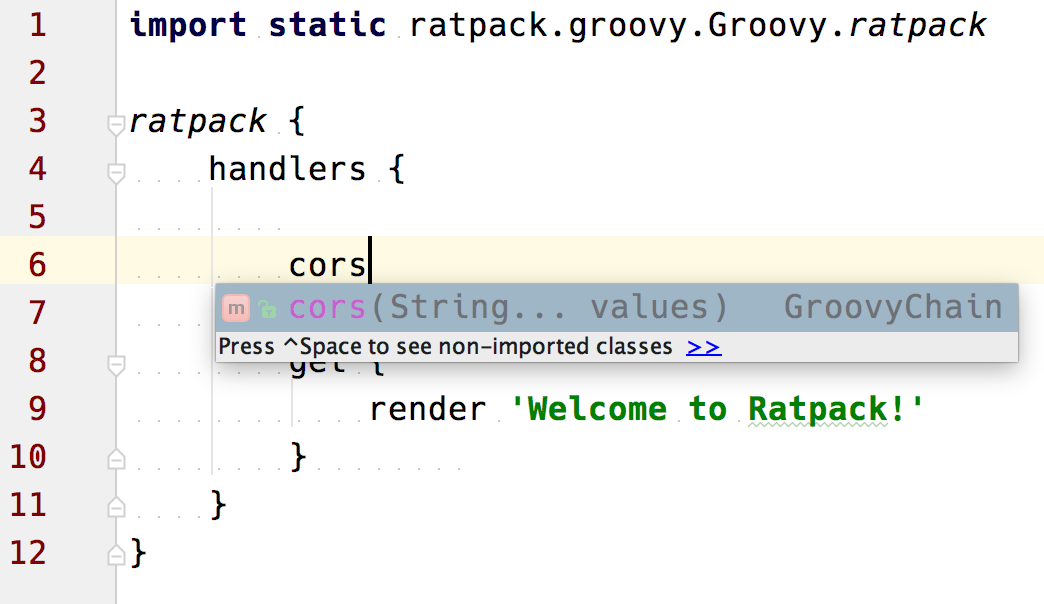Click the hint 'Press ^Space to see non-imported classes'
Screen dimensions: 1044x604
(x=445, y=347)
